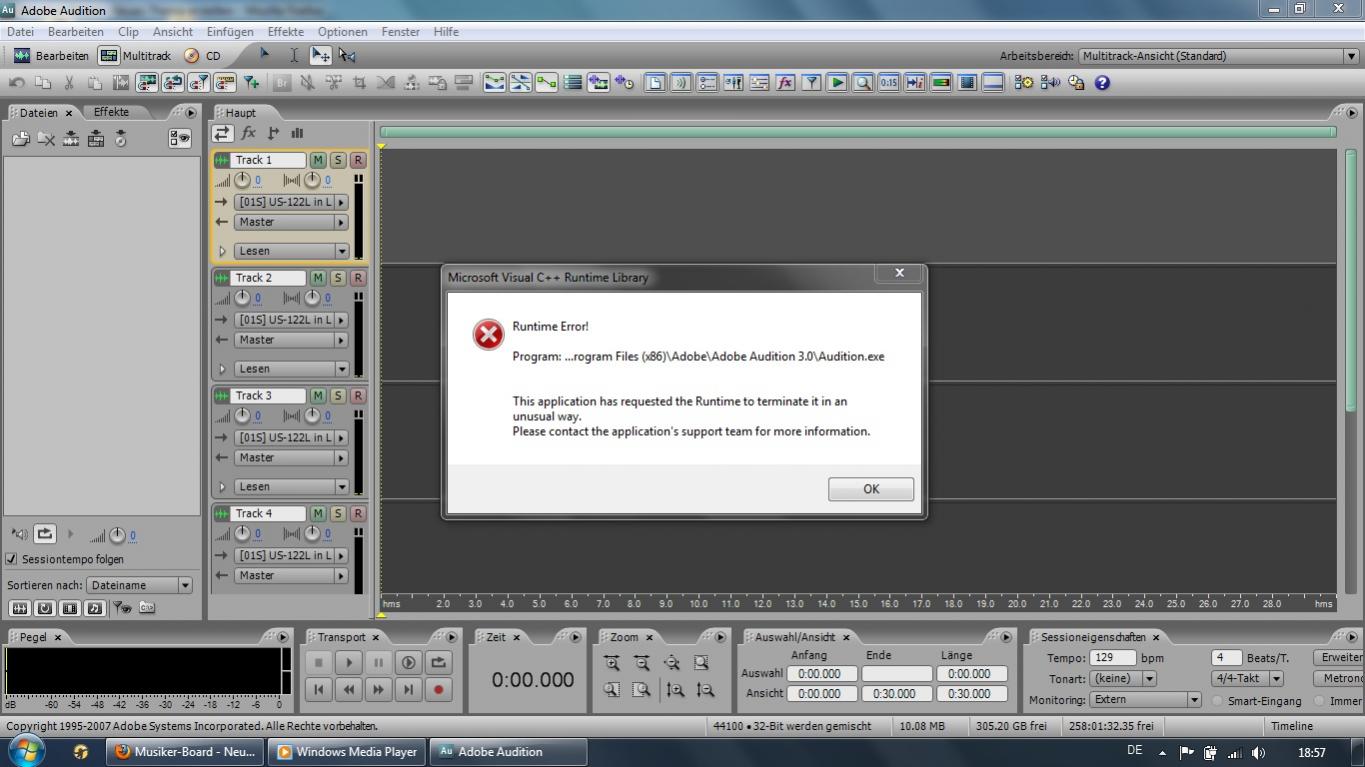Open Track 1 Lesen automation dropdown
Viewport: 1365px width, 767px height.
click(291, 251)
